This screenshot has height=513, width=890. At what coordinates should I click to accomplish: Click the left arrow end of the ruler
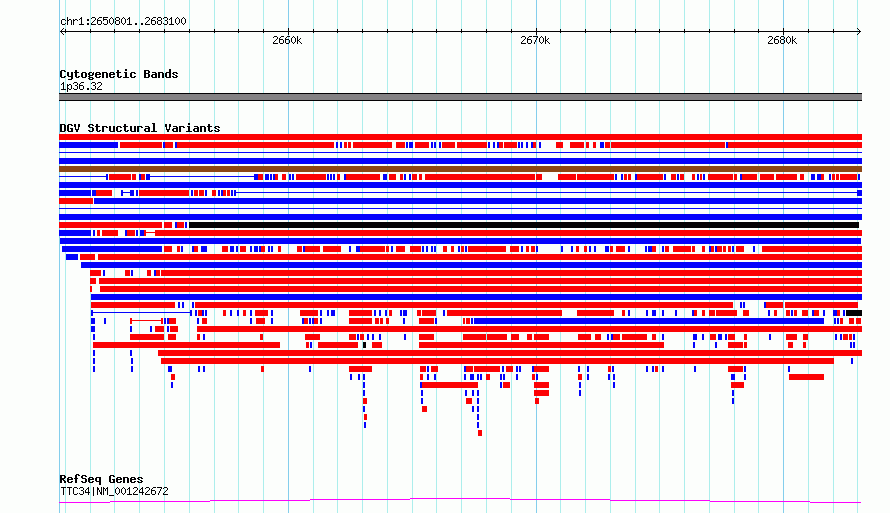[62, 32]
